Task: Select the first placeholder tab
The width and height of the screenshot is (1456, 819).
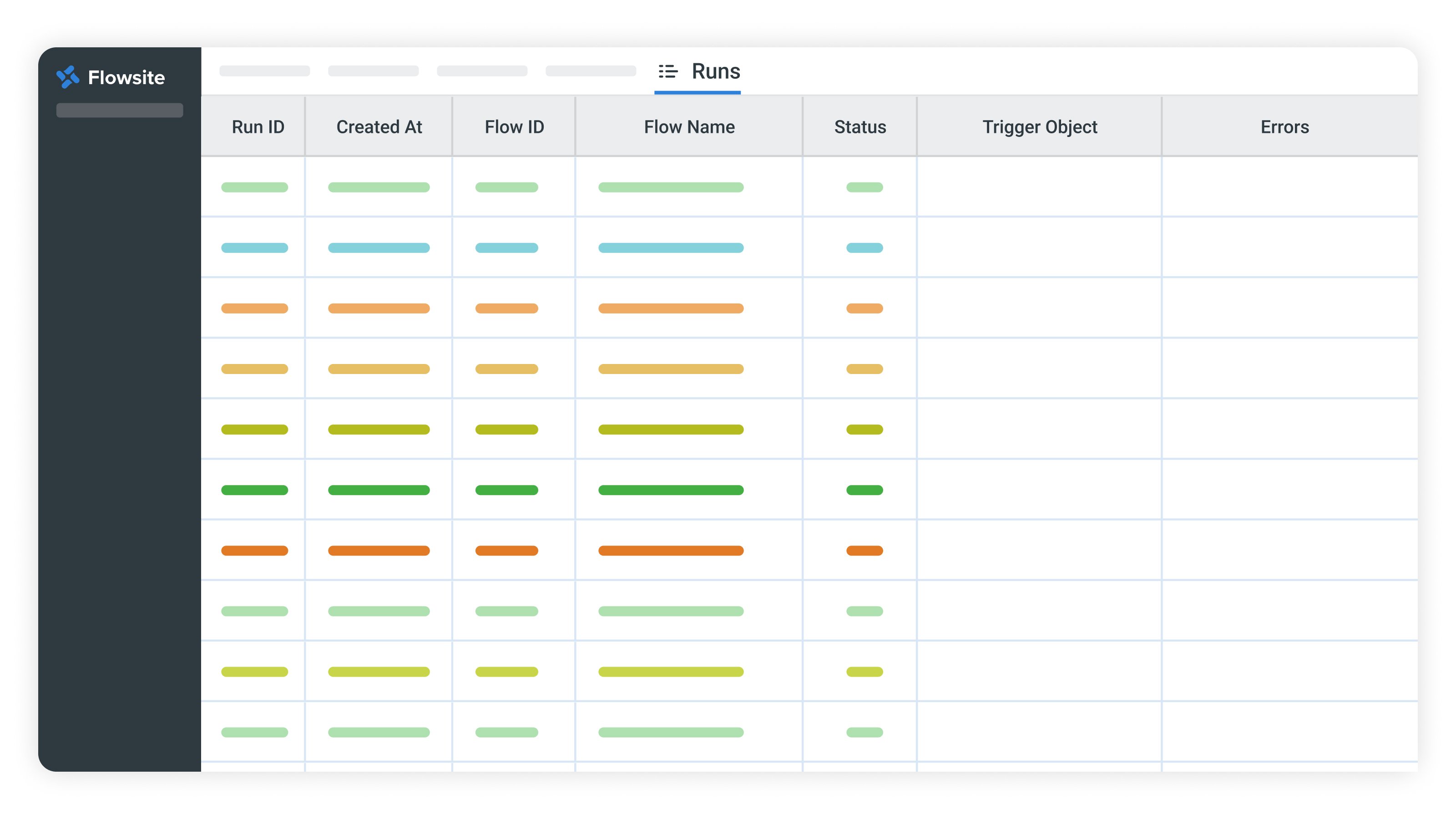Action: pyautogui.click(x=264, y=71)
